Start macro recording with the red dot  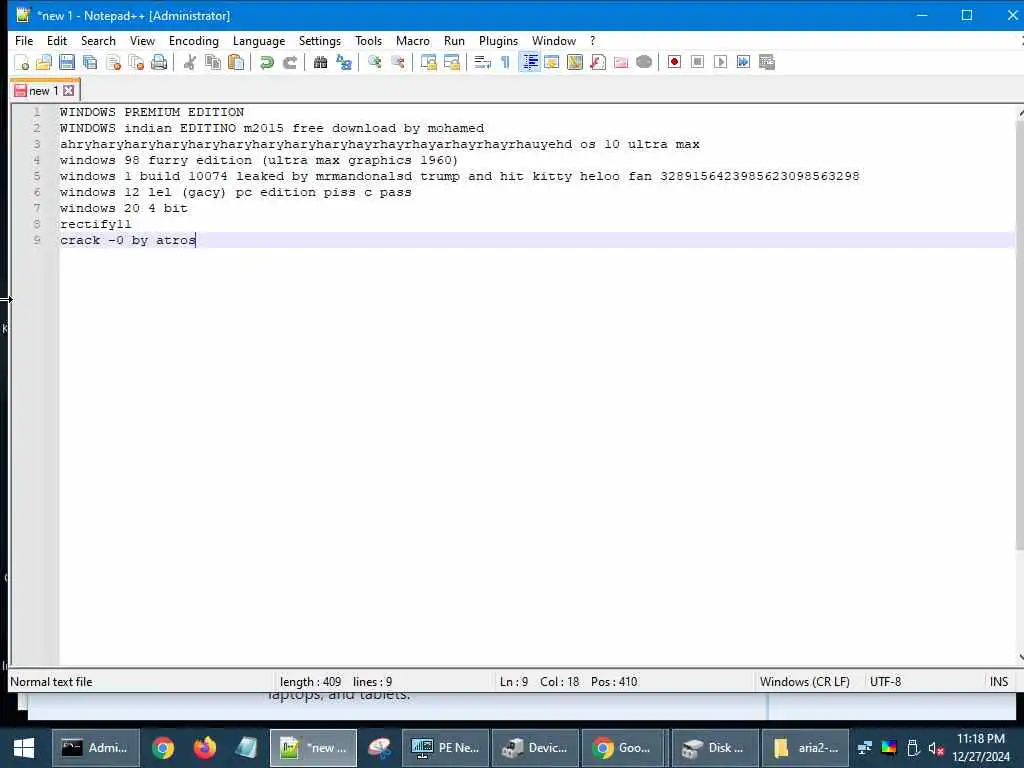point(675,62)
